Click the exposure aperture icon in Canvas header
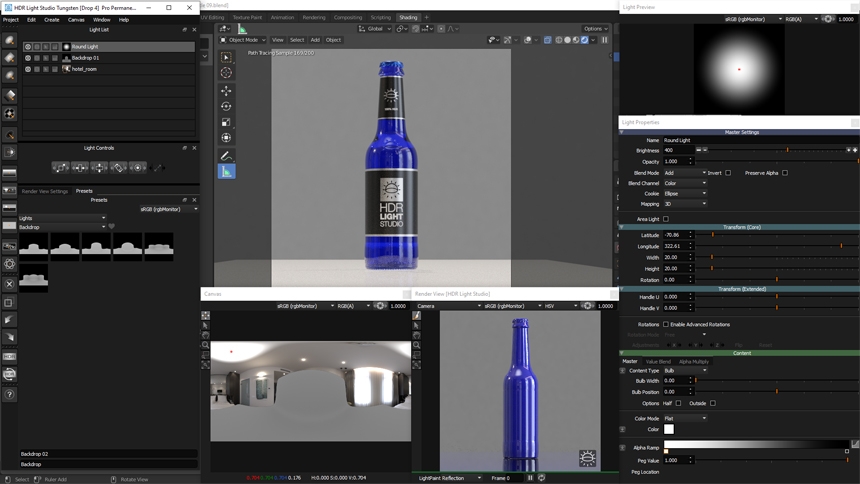The width and height of the screenshot is (860, 484). [380, 306]
